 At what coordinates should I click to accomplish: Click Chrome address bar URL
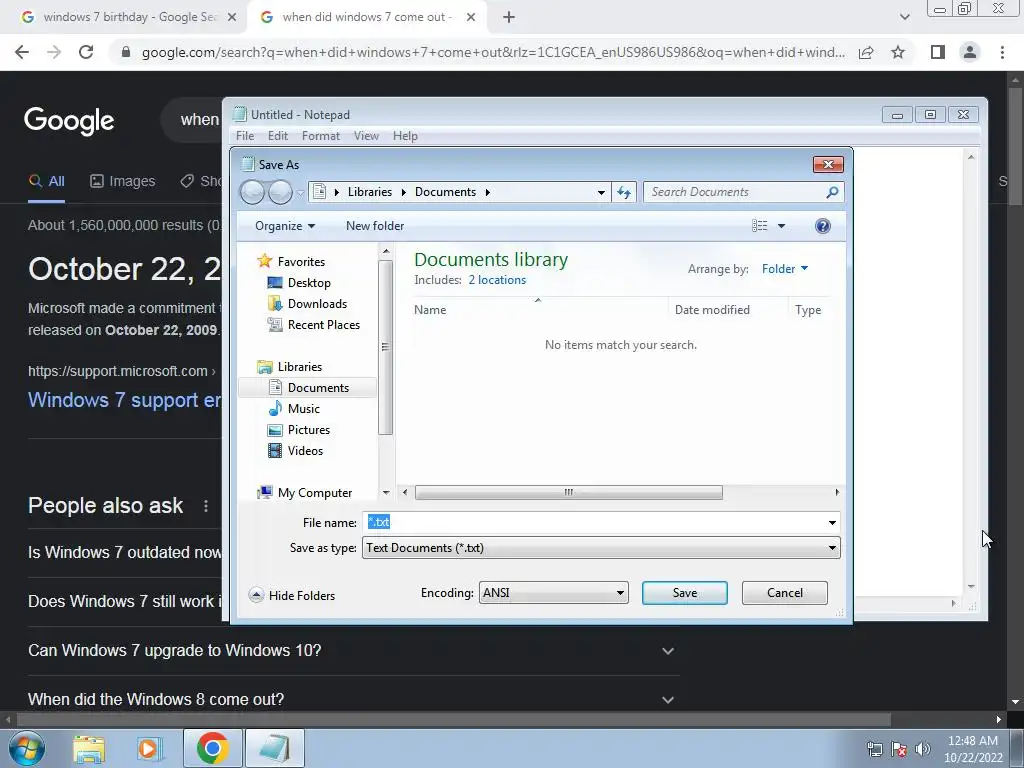(x=493, y=52)
